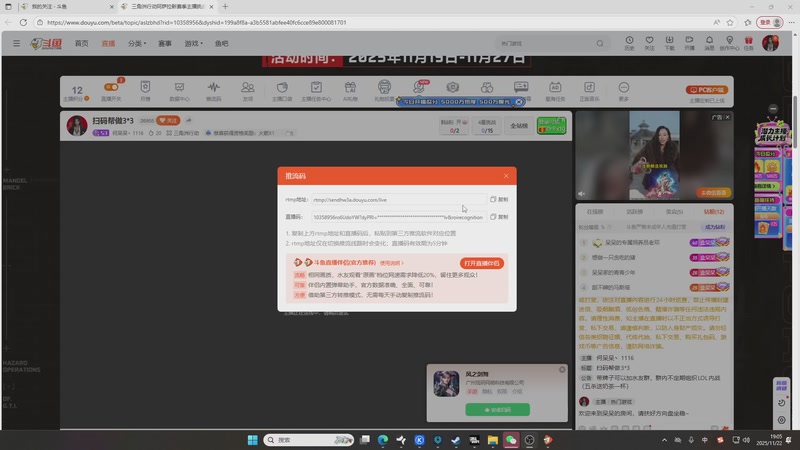Open the 数据中心 icon in streamer toolbar

pyautogui.click(x=179, y=91)
